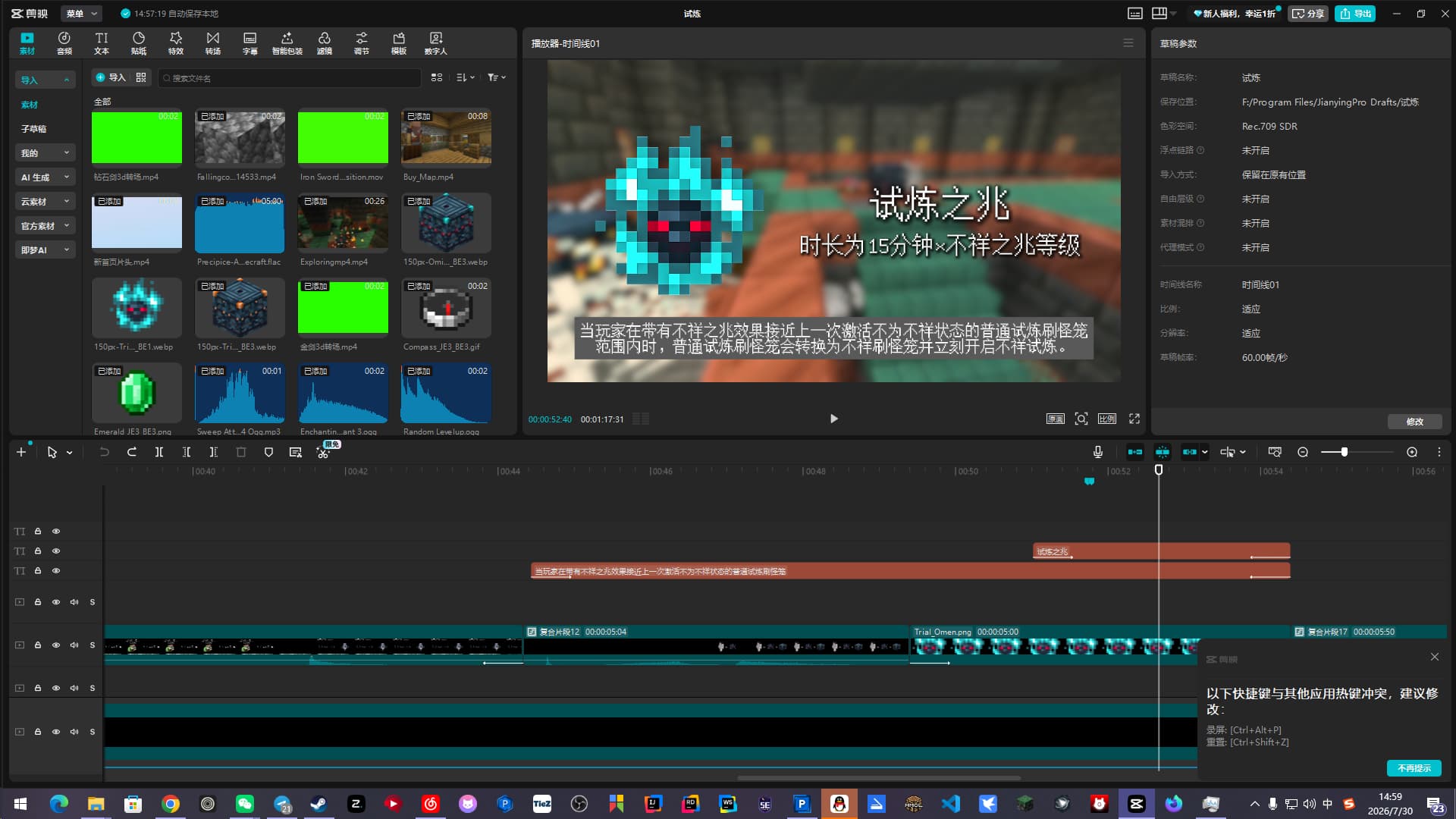This screenshot has height=819, width=1456.
Task: Click the 导出 export button
Action: pos(1355,14)
